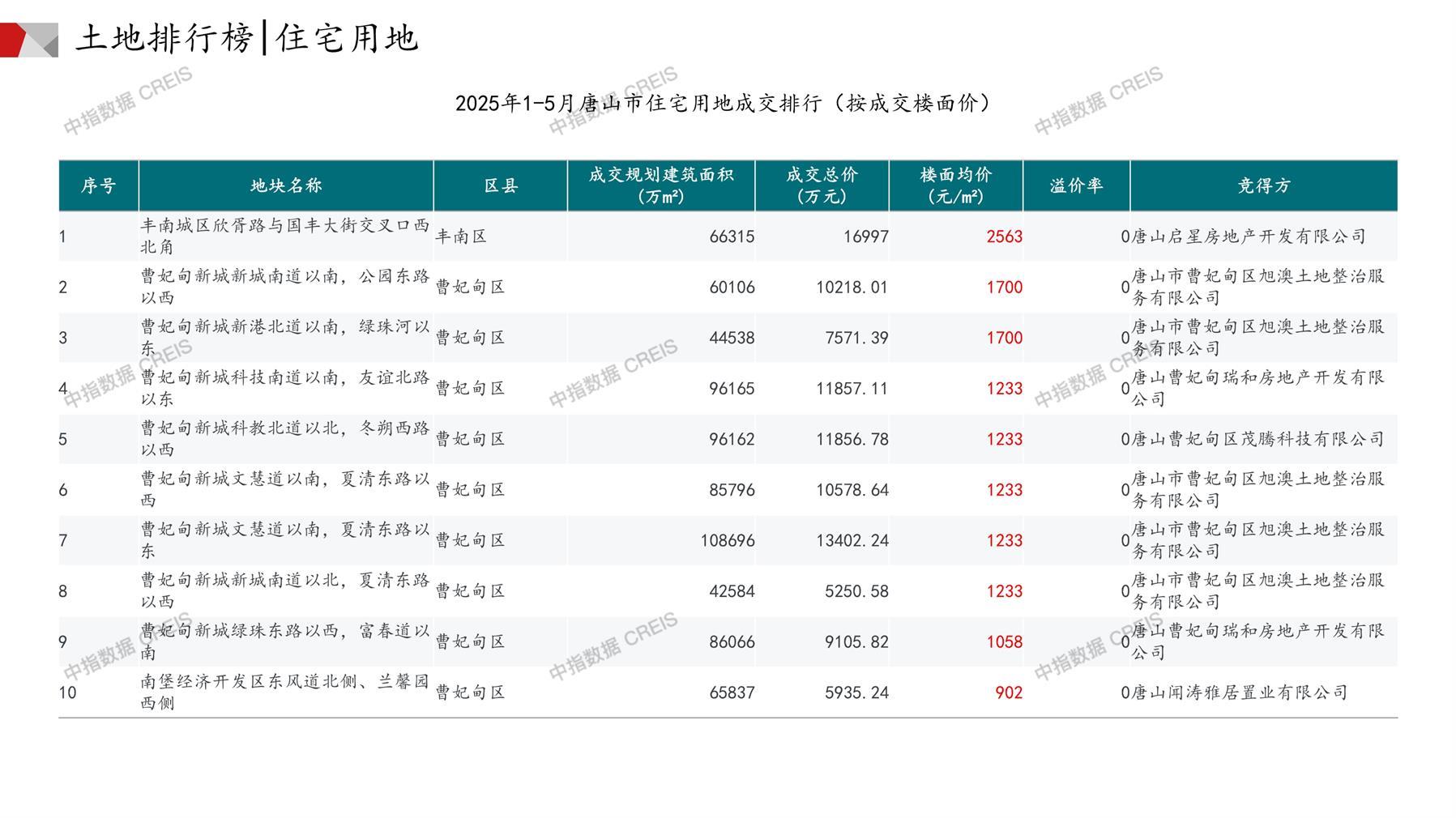The height and width of the screenshot is (818, 1456).
Task: Click the 丰南区 district cell
Action: tap(461, 236)
